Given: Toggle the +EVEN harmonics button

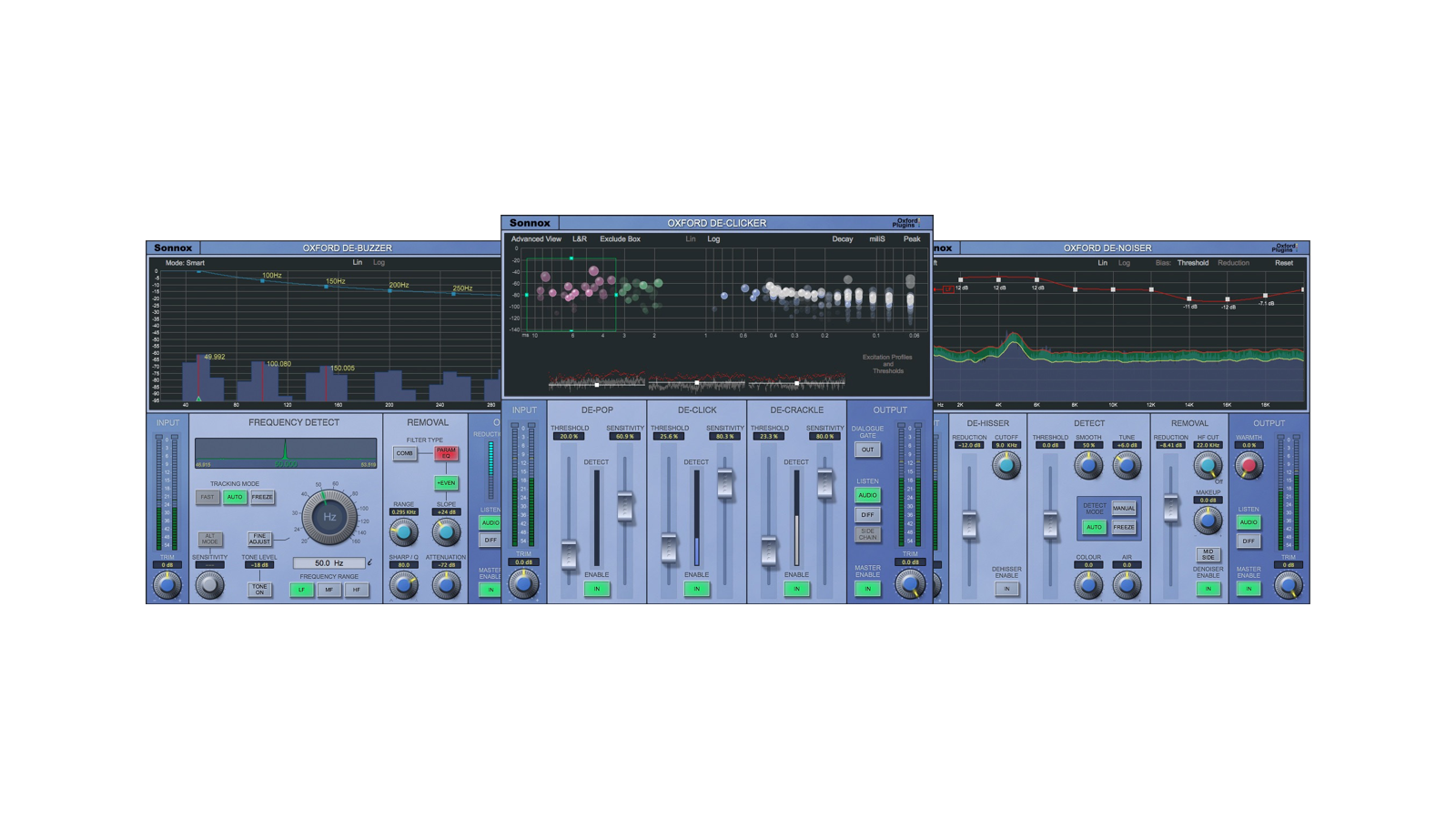Looking at the screenshot, I should click(446, 483).
